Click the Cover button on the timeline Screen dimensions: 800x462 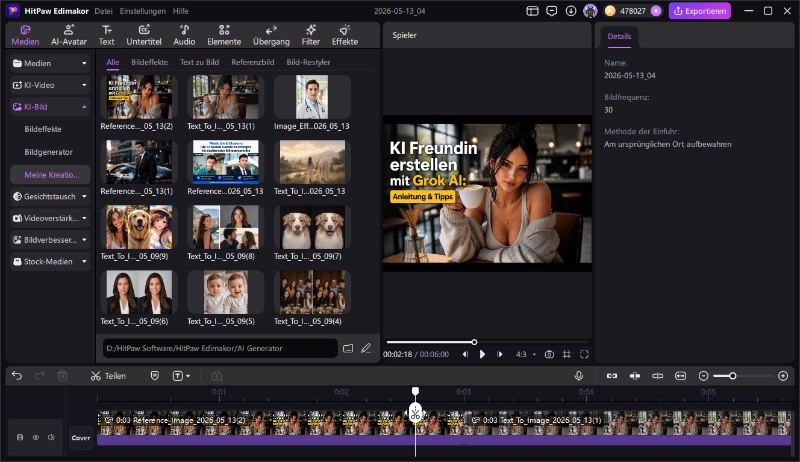pos(81,438)
